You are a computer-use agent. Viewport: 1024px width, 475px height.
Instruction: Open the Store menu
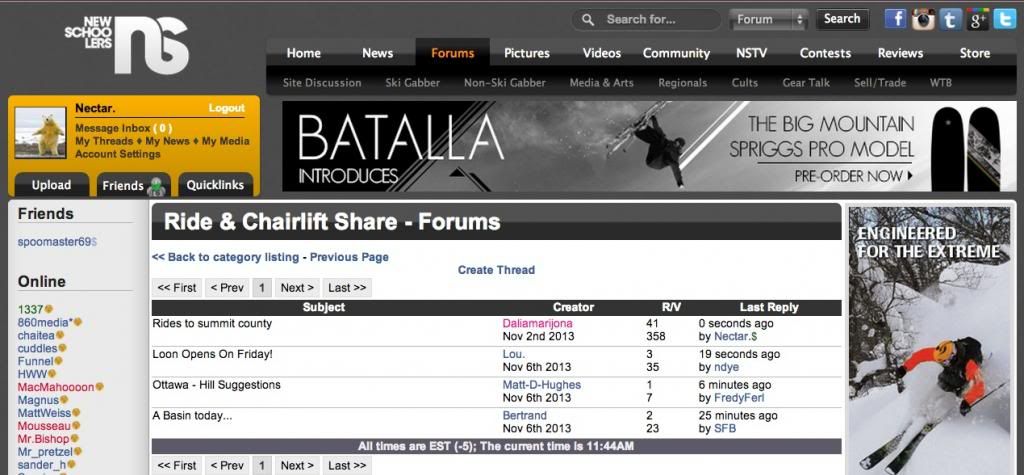974,53
